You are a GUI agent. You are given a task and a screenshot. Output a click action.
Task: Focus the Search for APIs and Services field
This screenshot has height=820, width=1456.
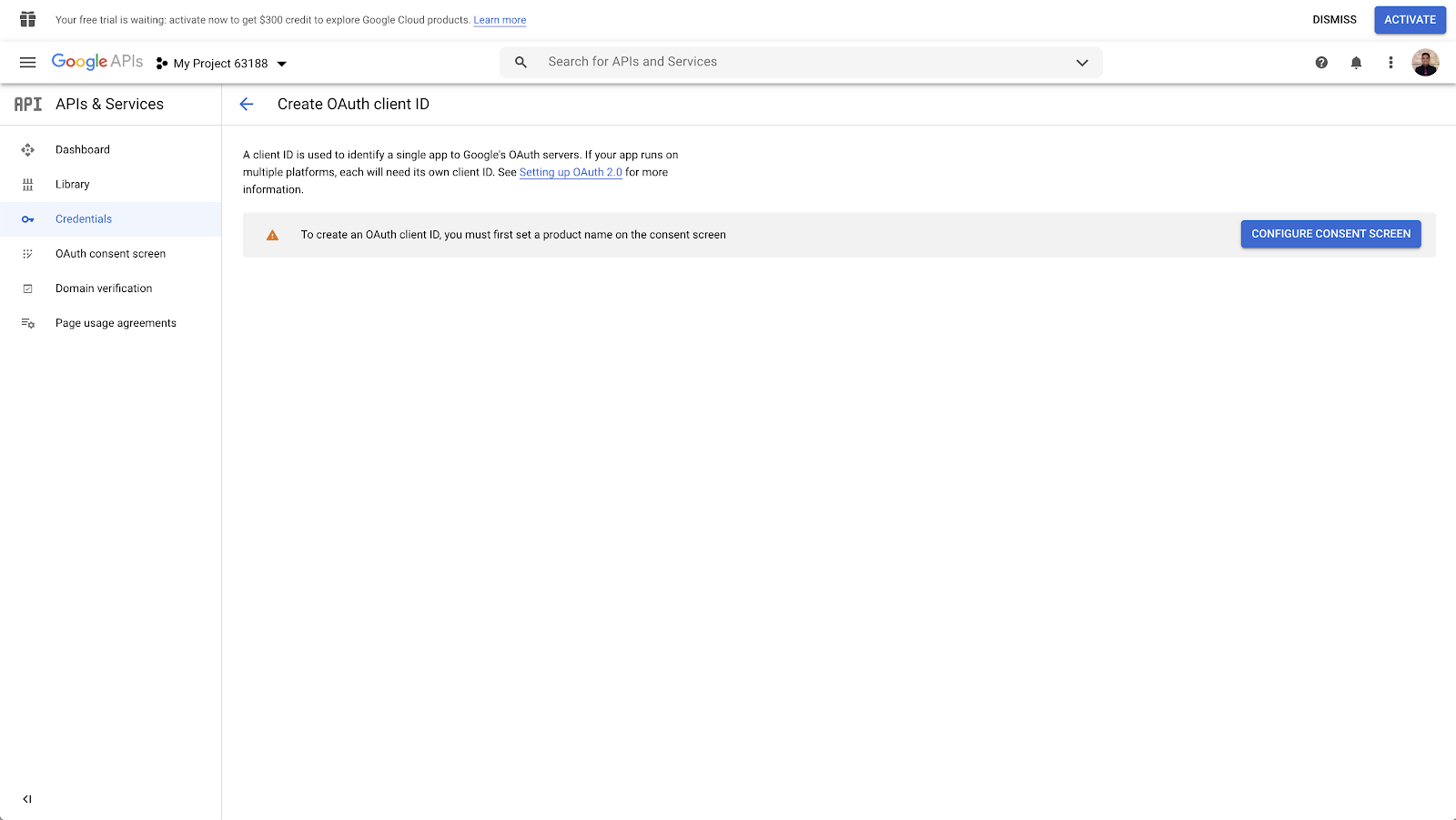click(x=801, y=62)
